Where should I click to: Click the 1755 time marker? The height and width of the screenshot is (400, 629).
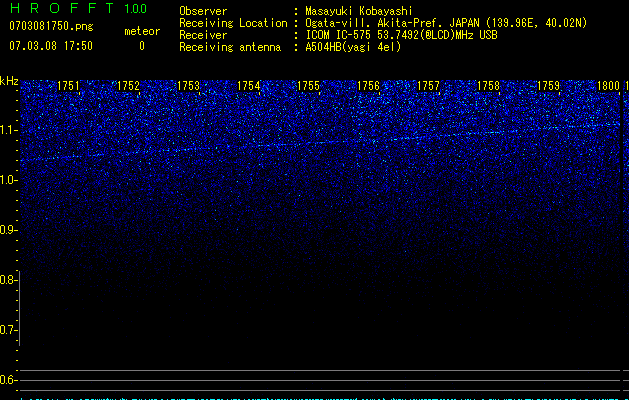point(308,86)
